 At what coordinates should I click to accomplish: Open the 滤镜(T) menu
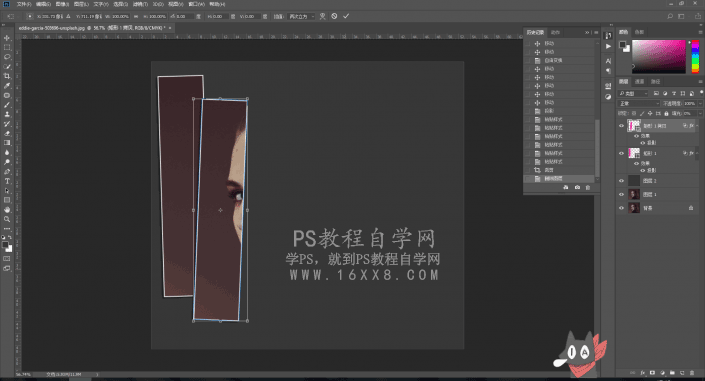pos(140,4)
